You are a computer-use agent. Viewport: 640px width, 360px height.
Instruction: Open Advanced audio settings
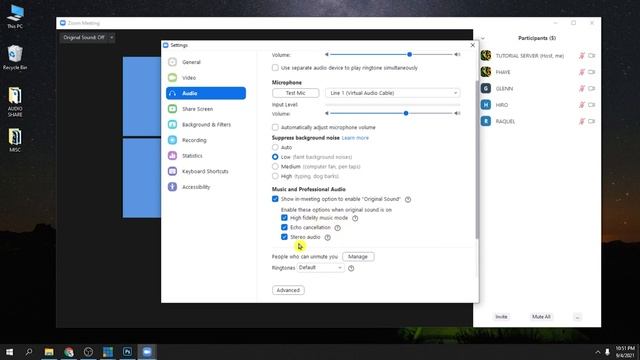[x=288, y=290]
